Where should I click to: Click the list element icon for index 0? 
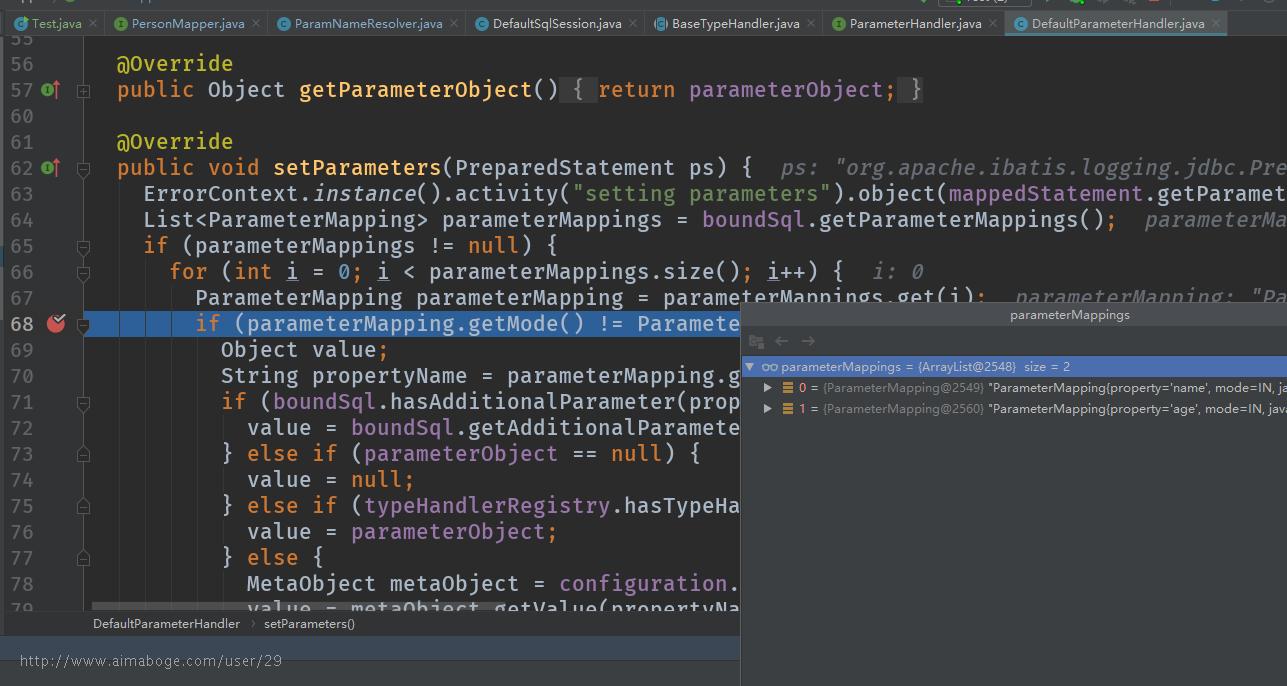788,388
